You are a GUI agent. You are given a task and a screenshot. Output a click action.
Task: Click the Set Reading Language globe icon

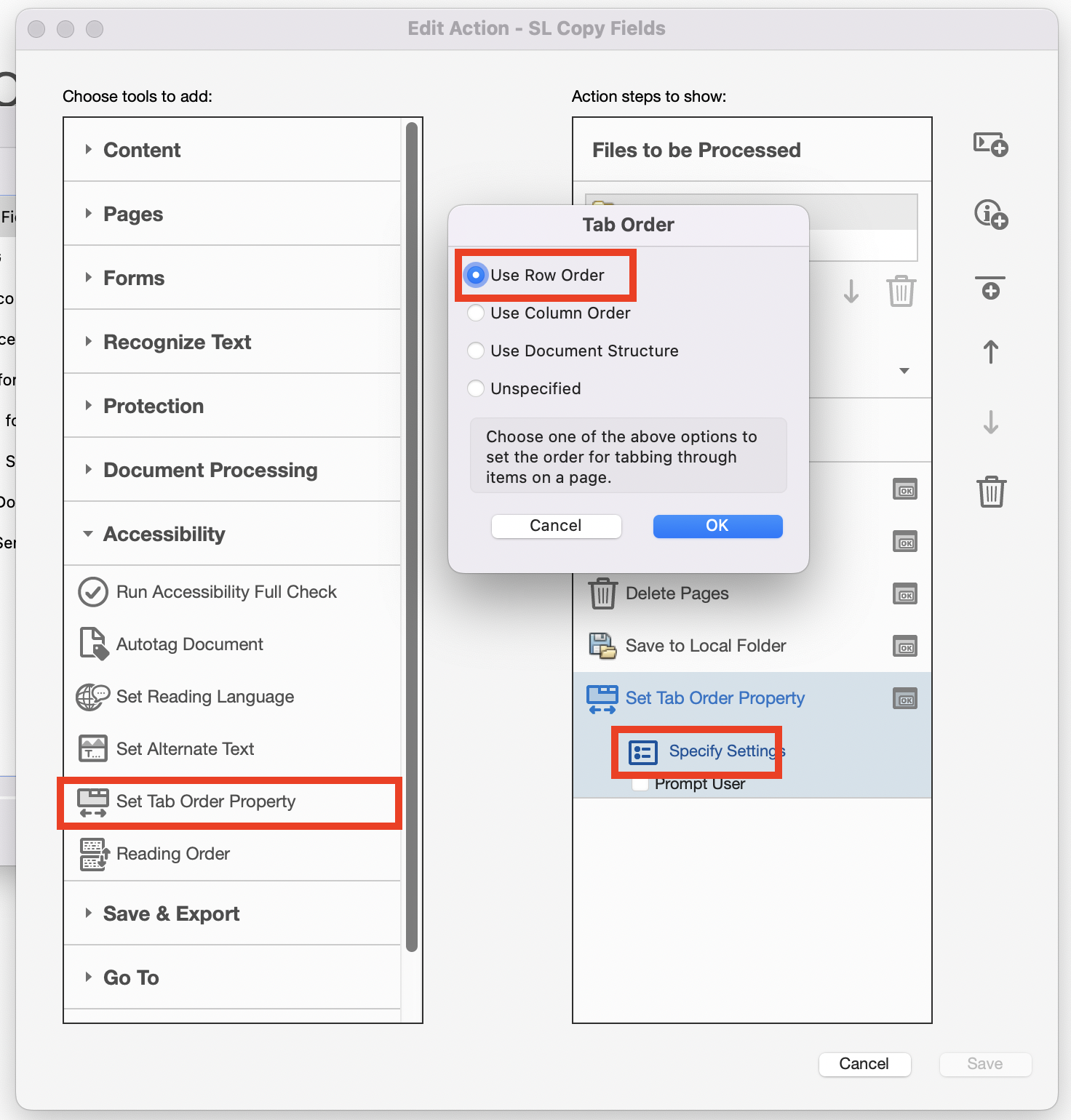click(92, 696)
